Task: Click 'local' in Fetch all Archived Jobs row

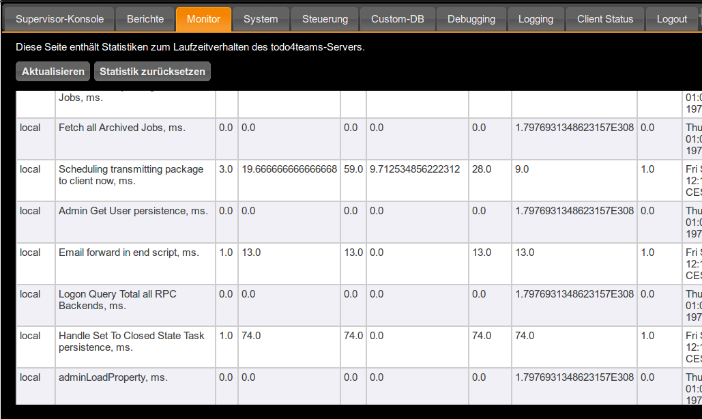Action: click(30, 128)
